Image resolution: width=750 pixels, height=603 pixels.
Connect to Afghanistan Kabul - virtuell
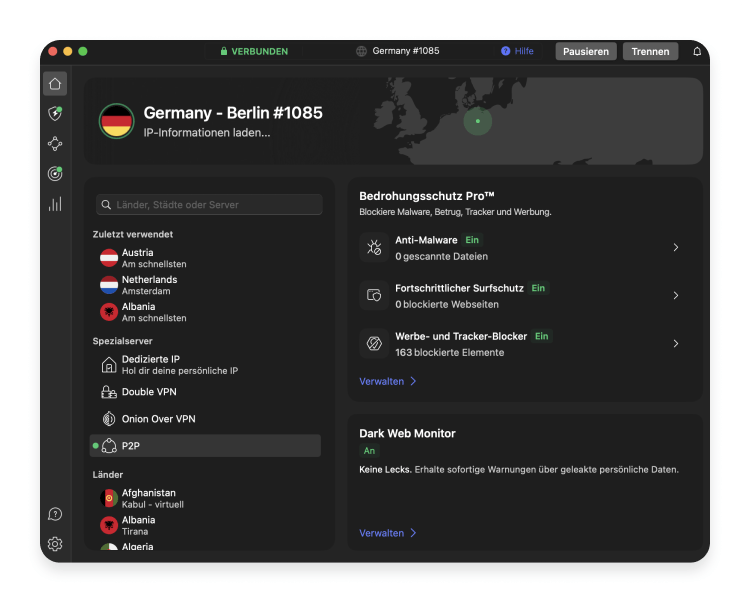206,498
